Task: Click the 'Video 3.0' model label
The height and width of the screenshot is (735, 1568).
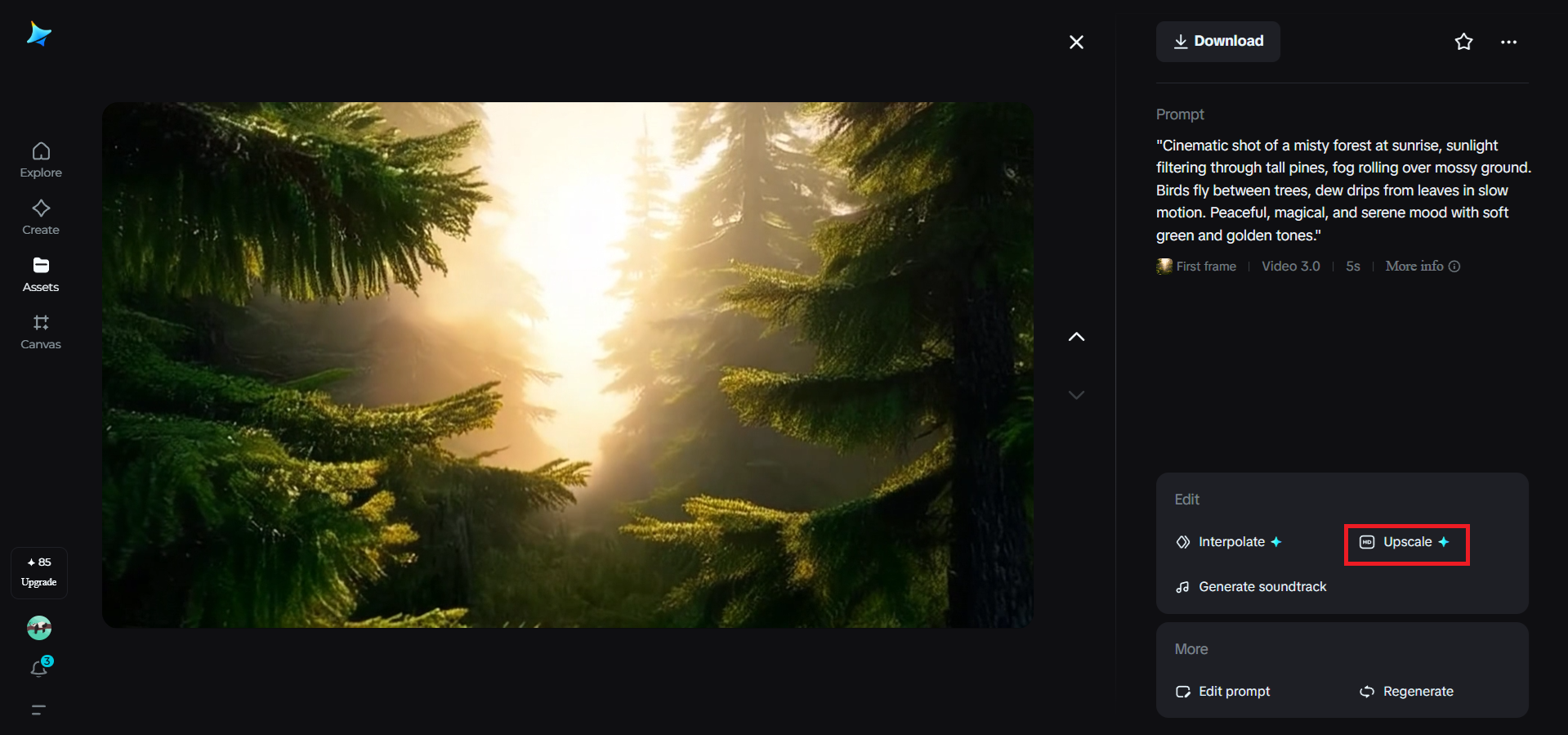Action: pyautogui.click(x=1290, y=267)
